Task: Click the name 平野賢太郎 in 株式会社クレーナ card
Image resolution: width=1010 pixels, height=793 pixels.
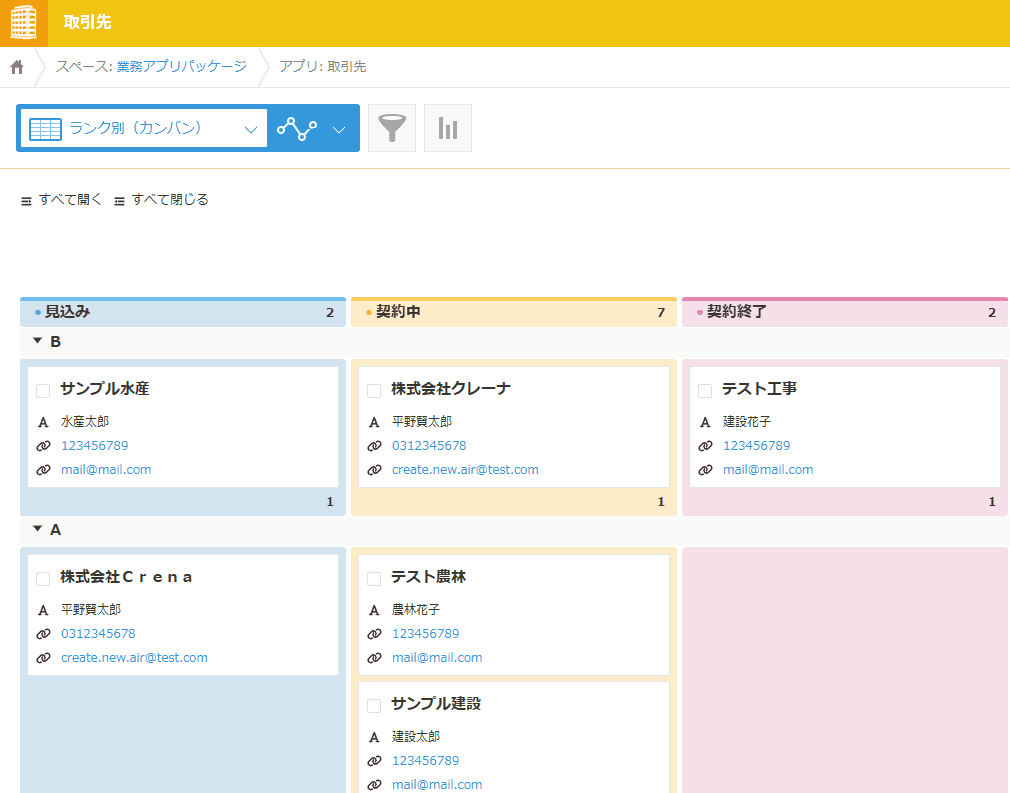Action: (422, 422)
